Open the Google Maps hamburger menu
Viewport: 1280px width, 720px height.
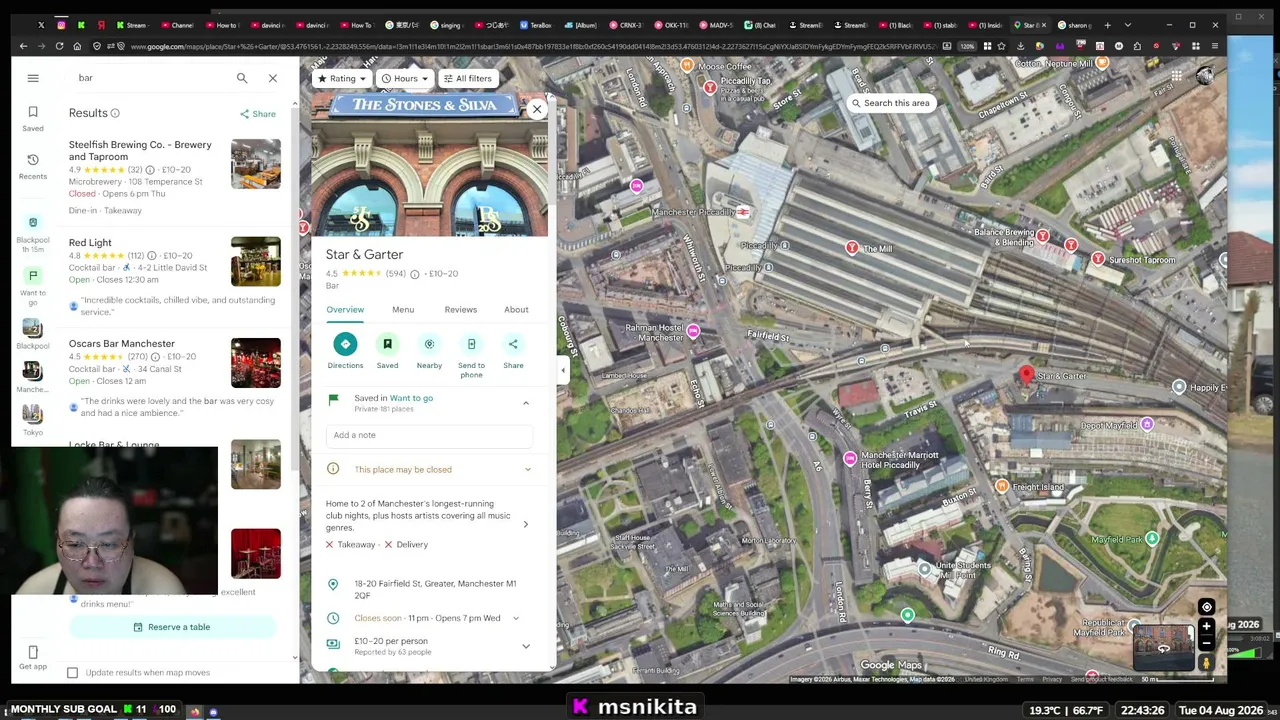pos(33,78)
